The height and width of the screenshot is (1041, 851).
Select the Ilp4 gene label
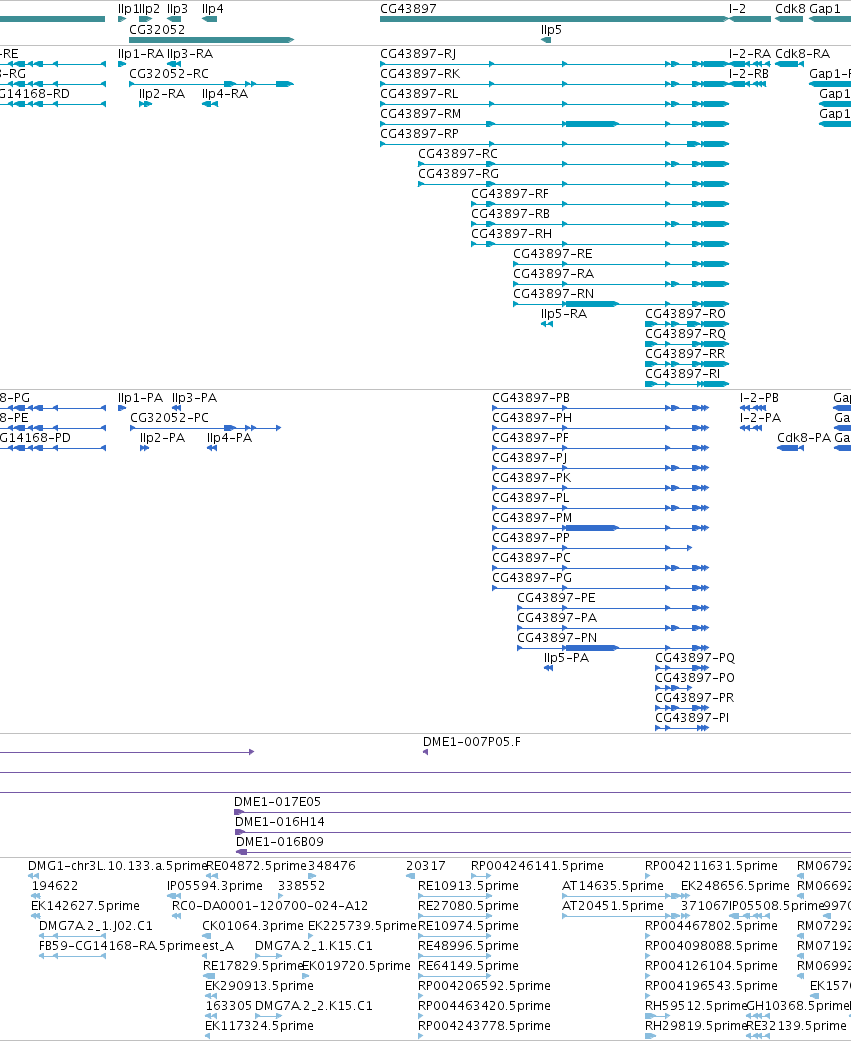coord(212,9)
